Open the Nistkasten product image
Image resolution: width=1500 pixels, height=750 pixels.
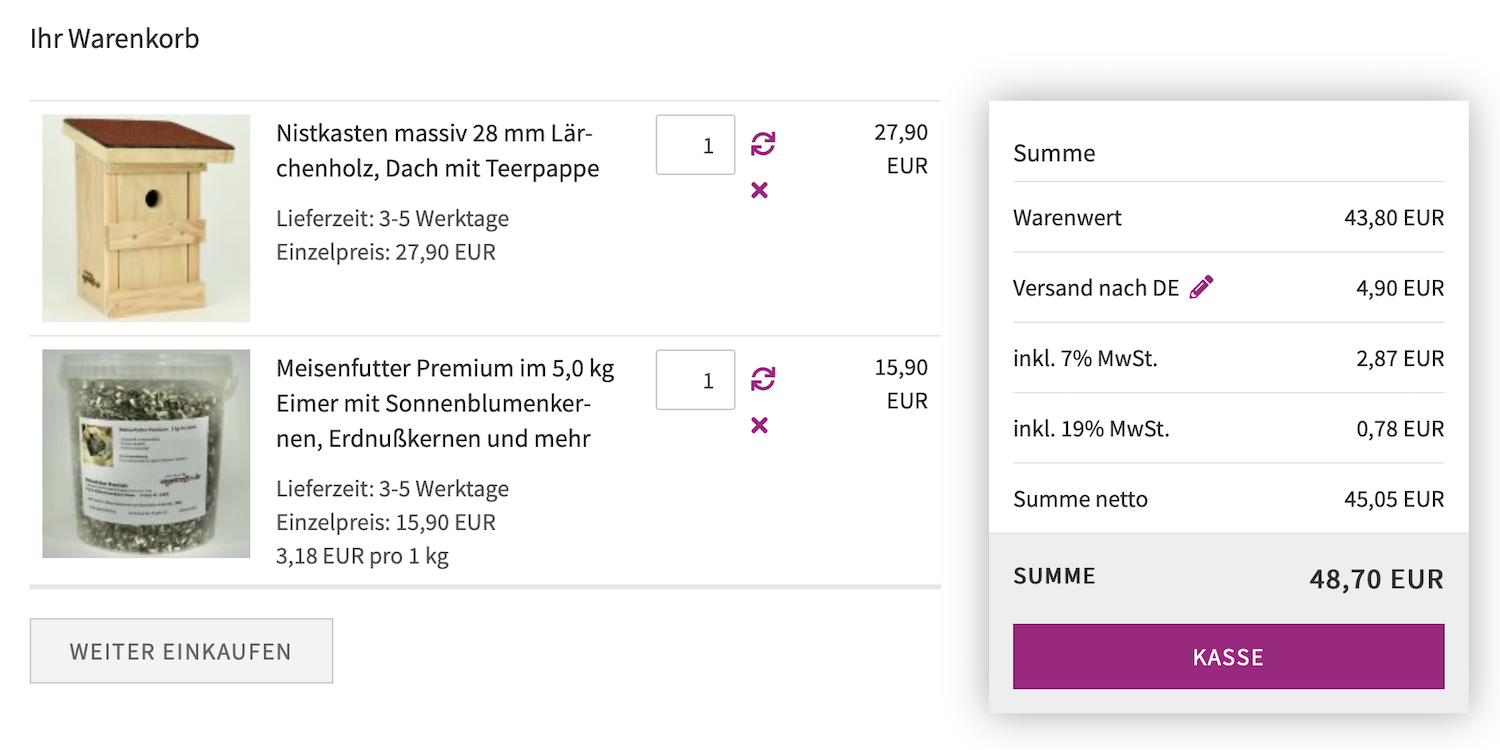[146, 218]
